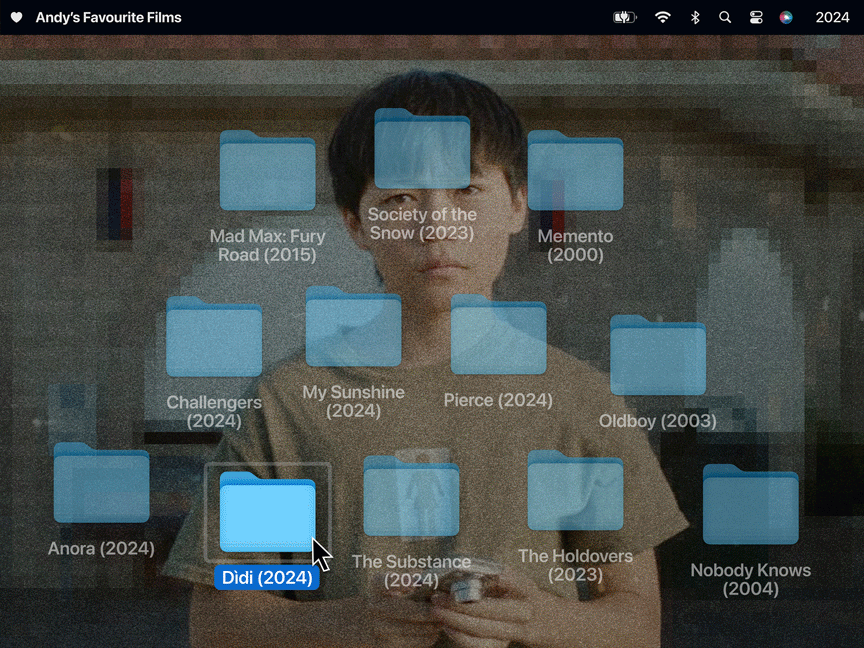The width and height of the screenshot is (864, 648).
Task: Click the battery charging status icon
Action: (625, 18)
